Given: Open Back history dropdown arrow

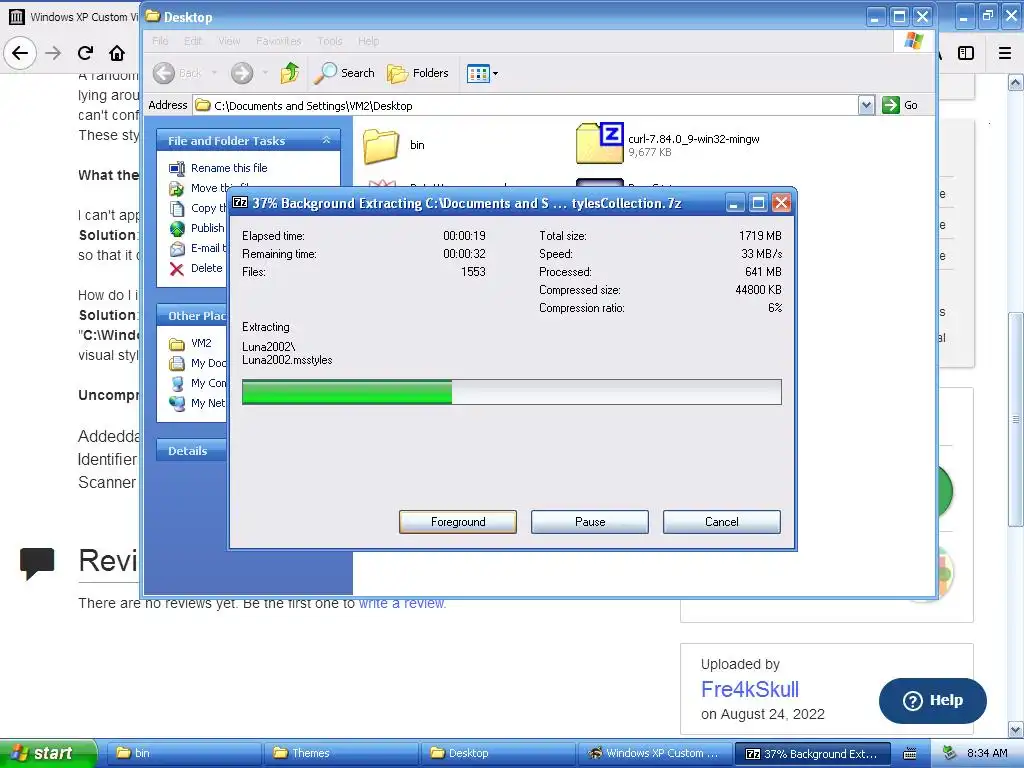Looking at the screenshot, I should pyautogui.click(x=214, y=73).
